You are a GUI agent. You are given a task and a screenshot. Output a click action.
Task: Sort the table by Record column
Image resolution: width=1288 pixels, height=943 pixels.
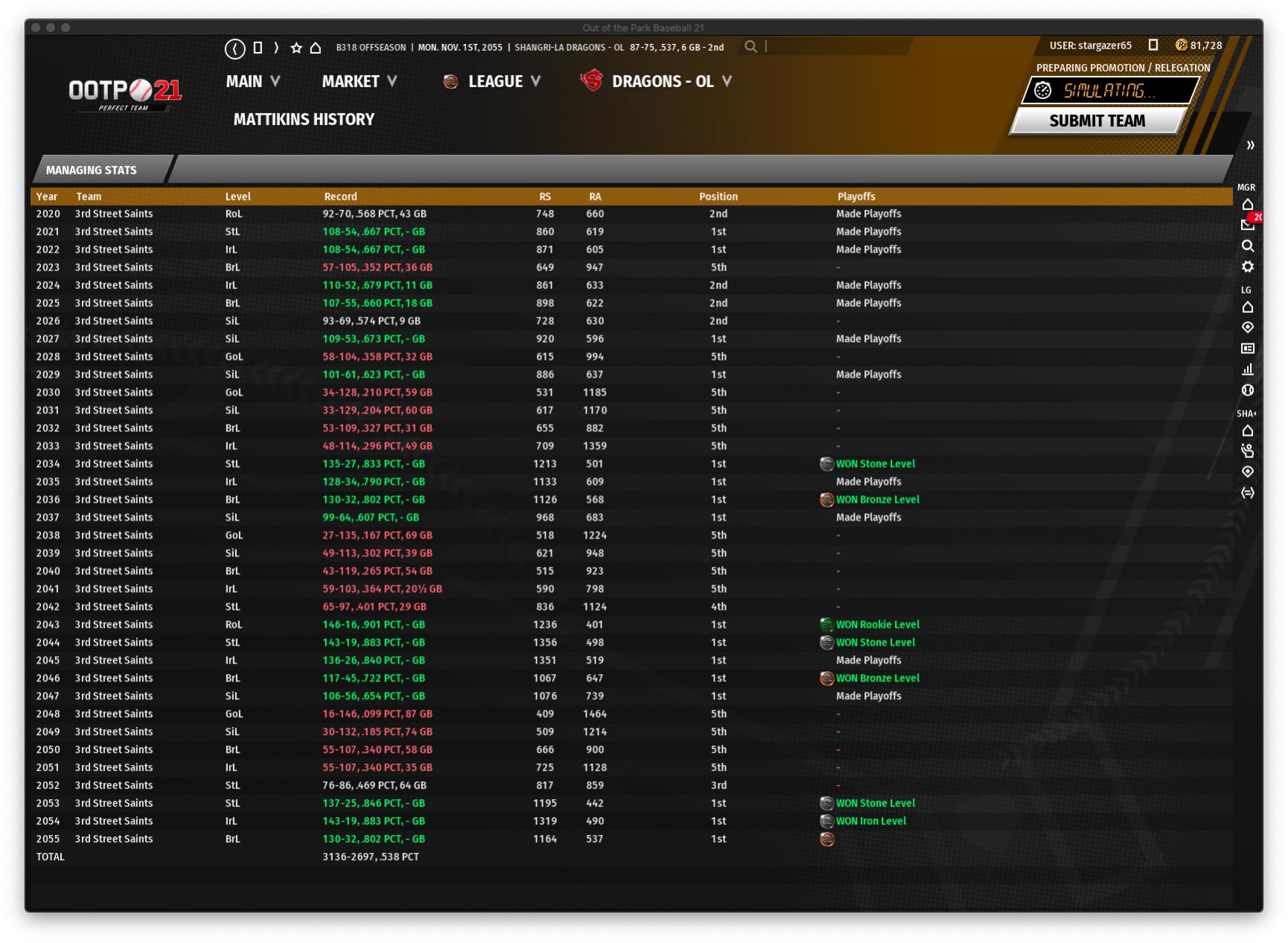pos(340,197)
